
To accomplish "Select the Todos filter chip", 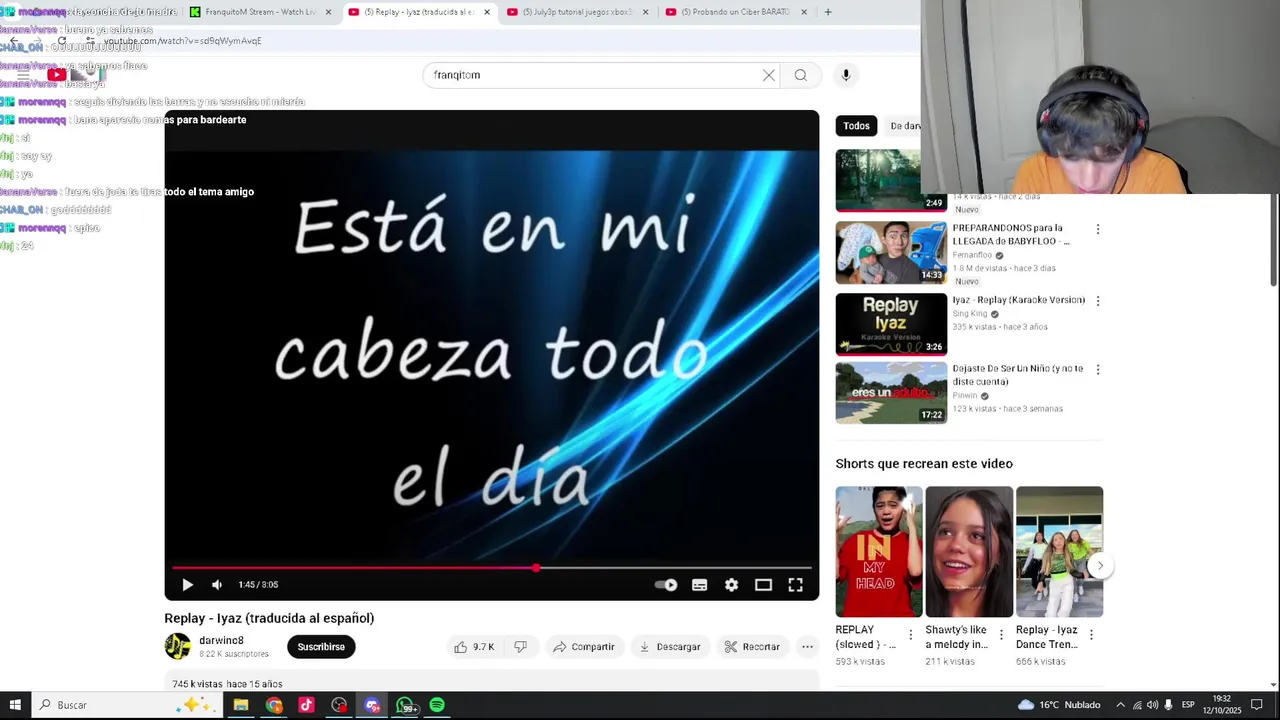I will click(856, 126).
